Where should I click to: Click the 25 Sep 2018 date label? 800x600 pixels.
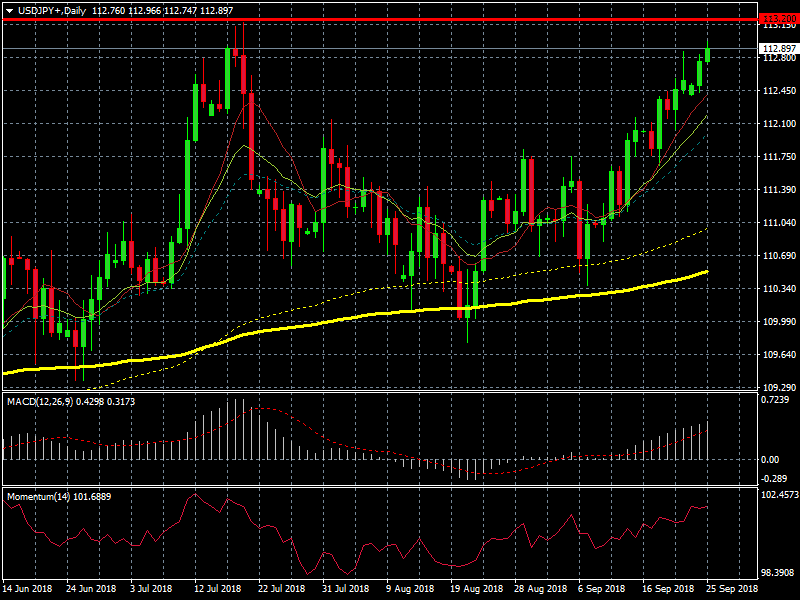(x=733, y=590)
